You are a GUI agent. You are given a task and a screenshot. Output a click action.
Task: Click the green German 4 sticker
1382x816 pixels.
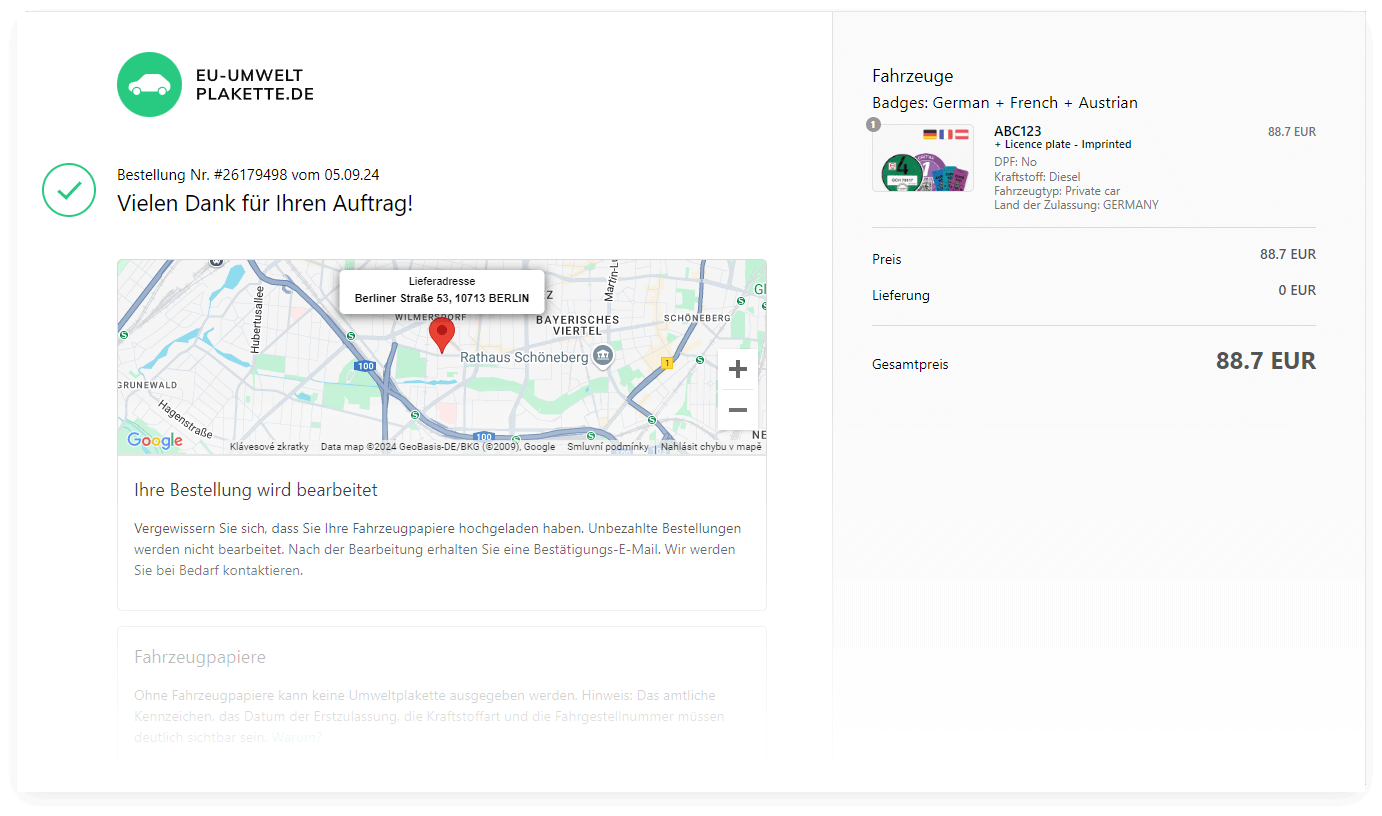pyautogui.click(x=900, y=171)
